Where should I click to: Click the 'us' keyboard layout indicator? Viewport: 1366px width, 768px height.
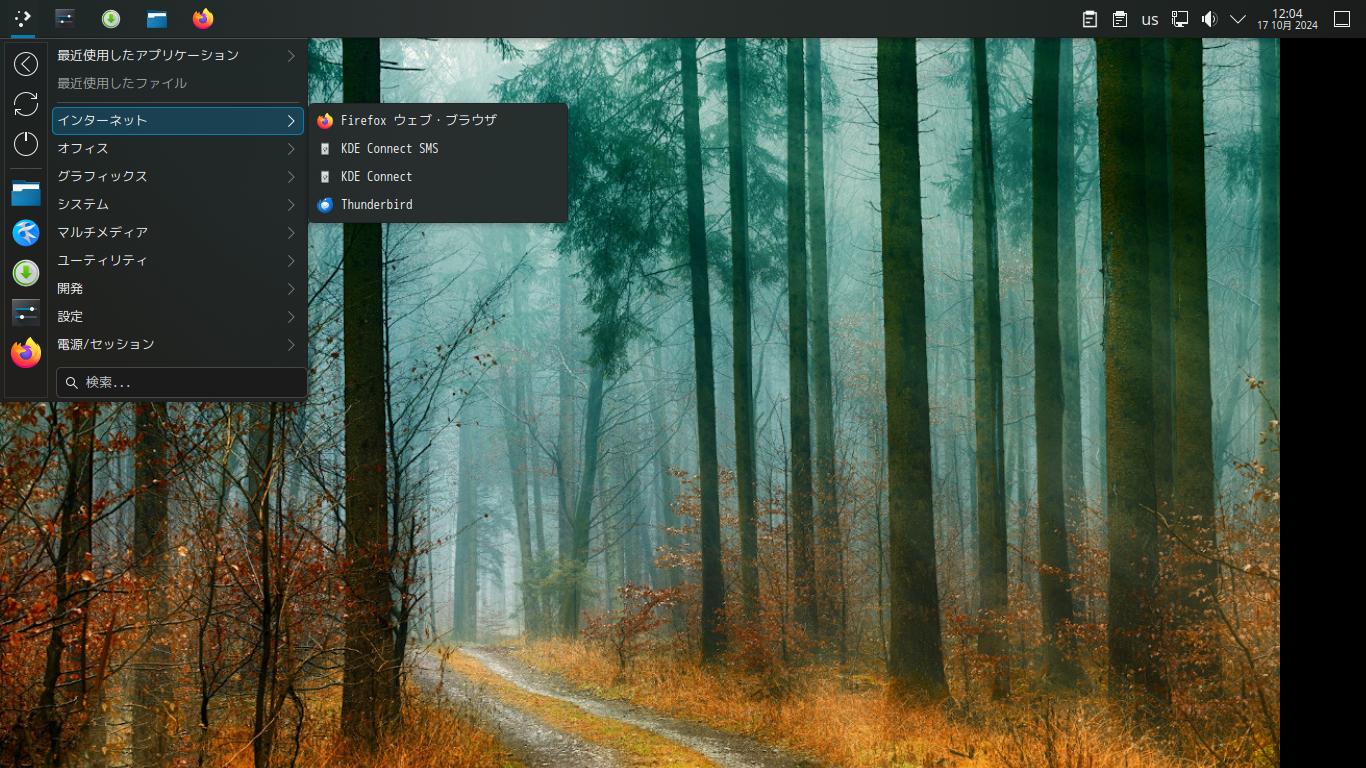click(x=1150, y=19)
